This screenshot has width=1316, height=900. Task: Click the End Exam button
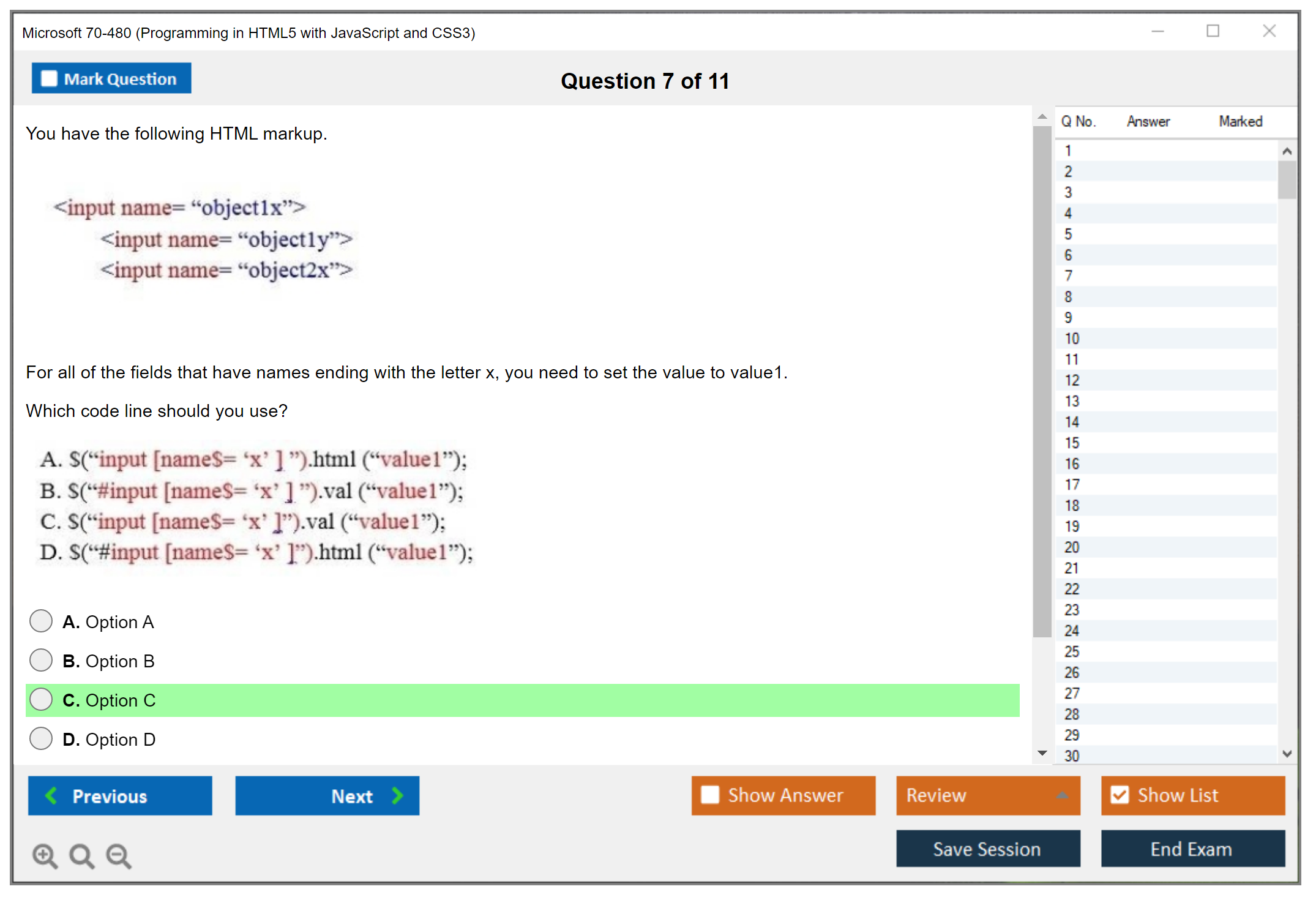coord(1192,849)
